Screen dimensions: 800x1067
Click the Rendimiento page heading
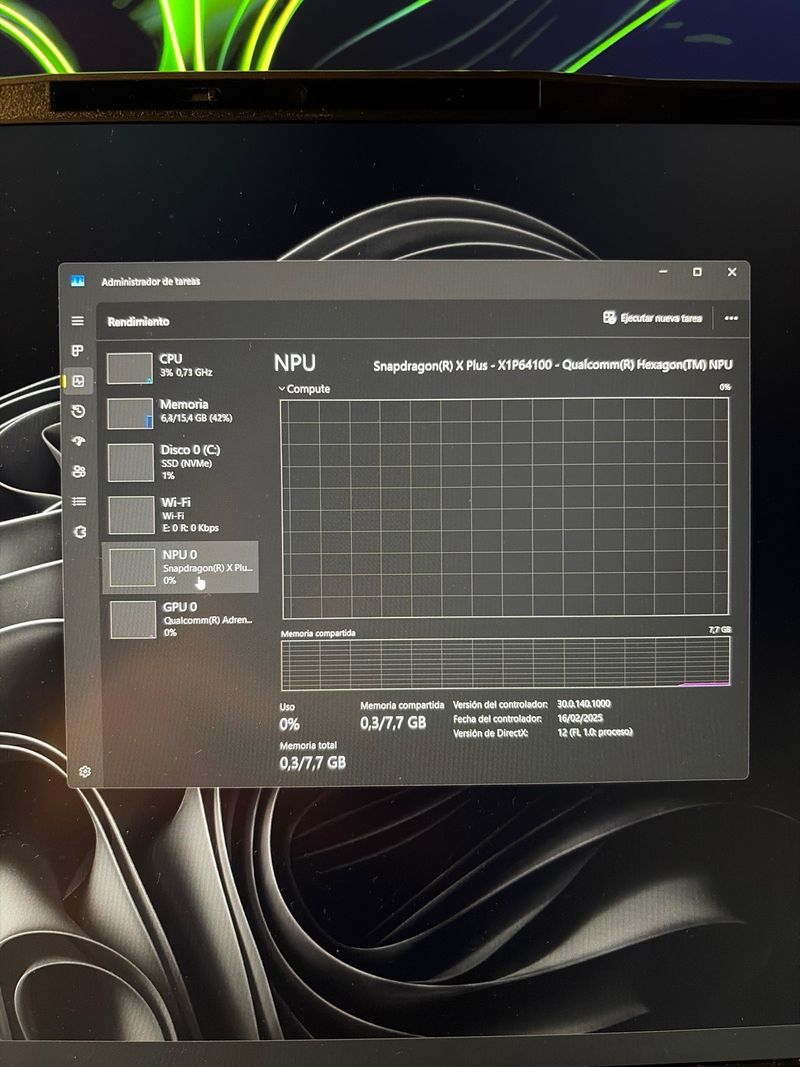click(x=138, y=321)
